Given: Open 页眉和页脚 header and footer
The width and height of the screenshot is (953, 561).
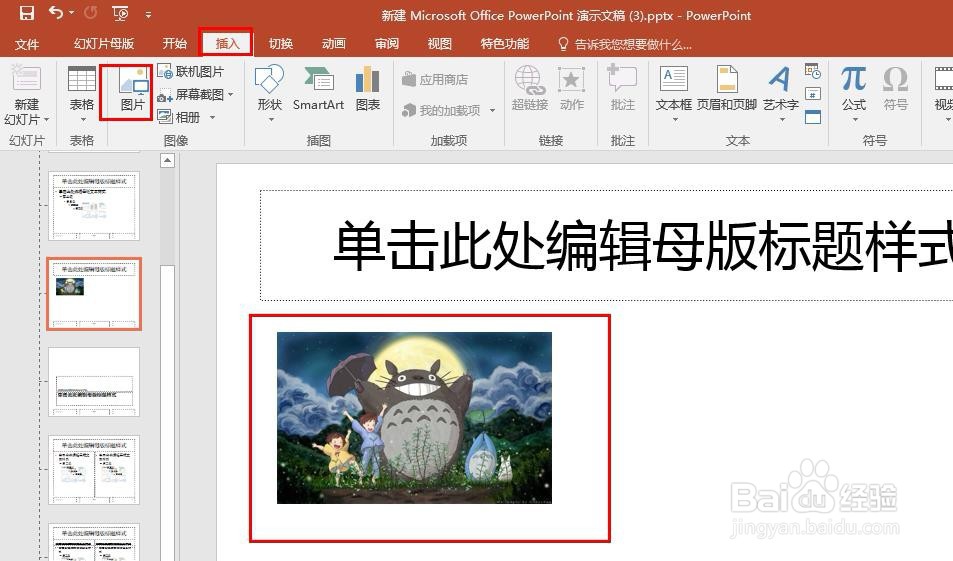Looking at the screenshot, I should click(x=727, y=89).
